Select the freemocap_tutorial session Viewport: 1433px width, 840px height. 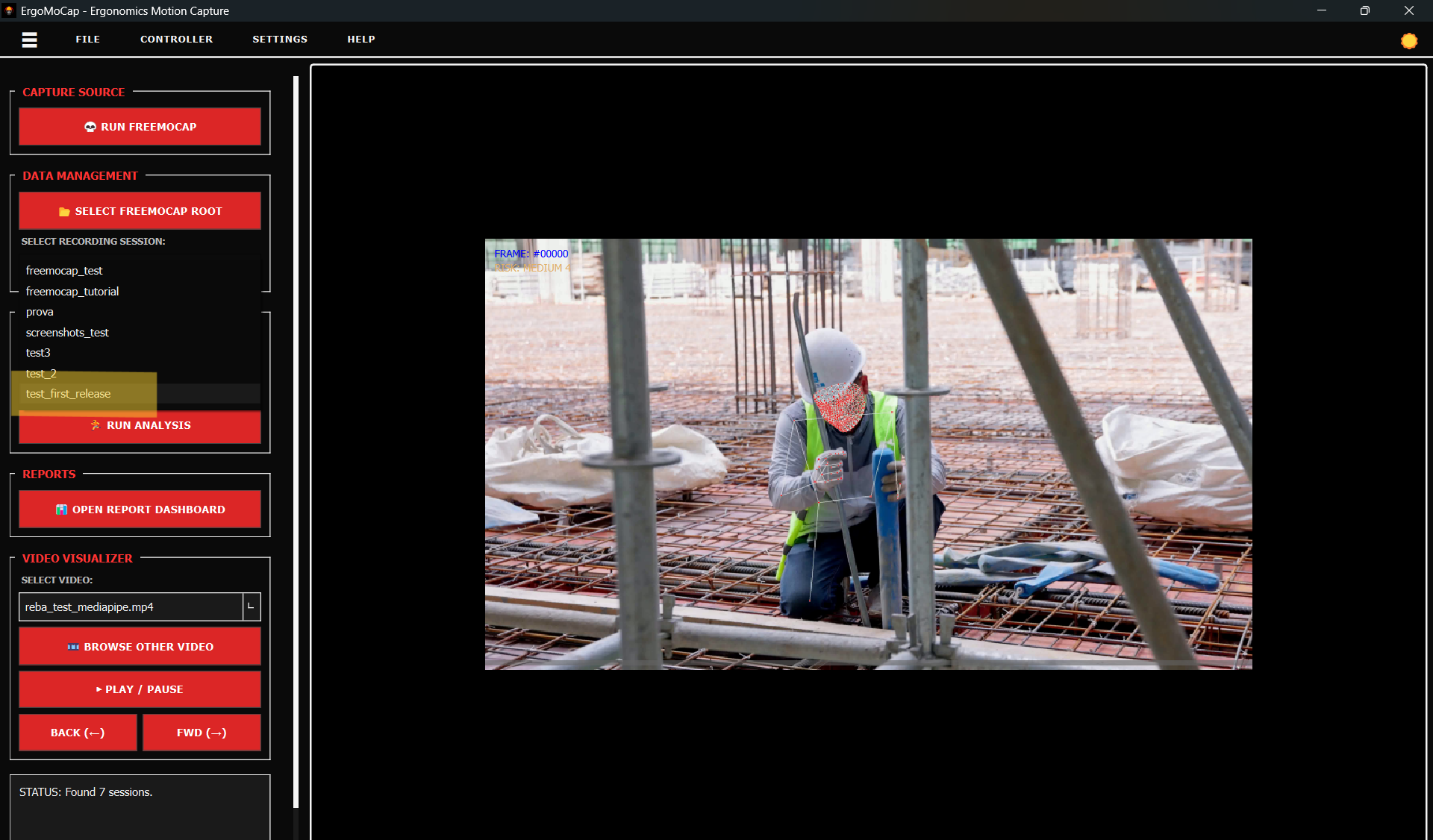tap(140, 292)
